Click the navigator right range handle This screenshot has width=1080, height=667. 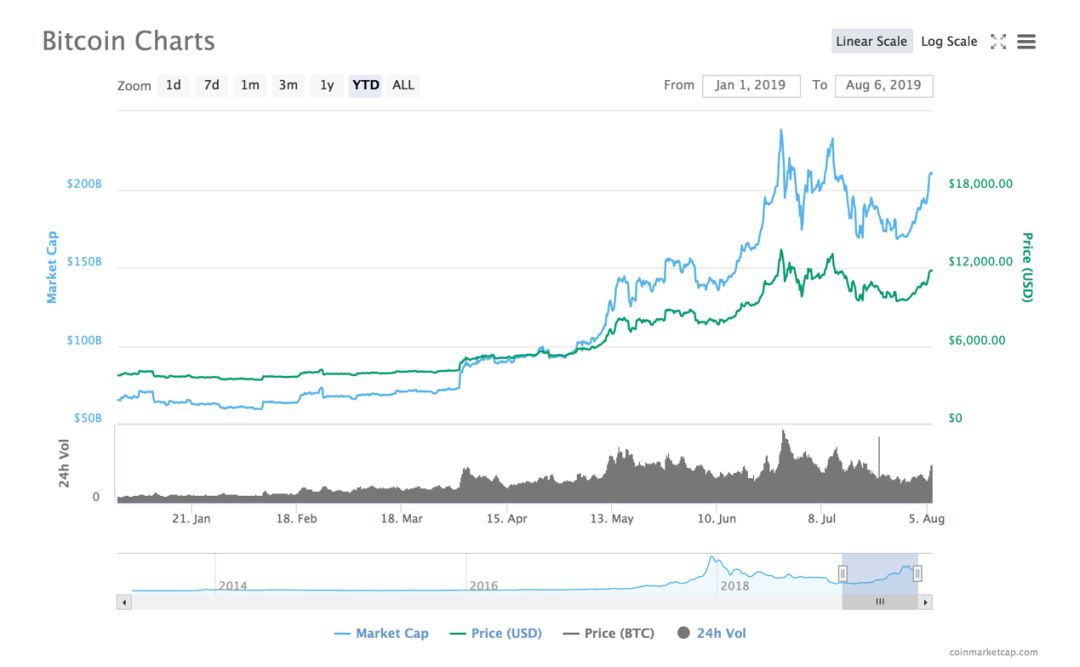click(x=917, y=573)
